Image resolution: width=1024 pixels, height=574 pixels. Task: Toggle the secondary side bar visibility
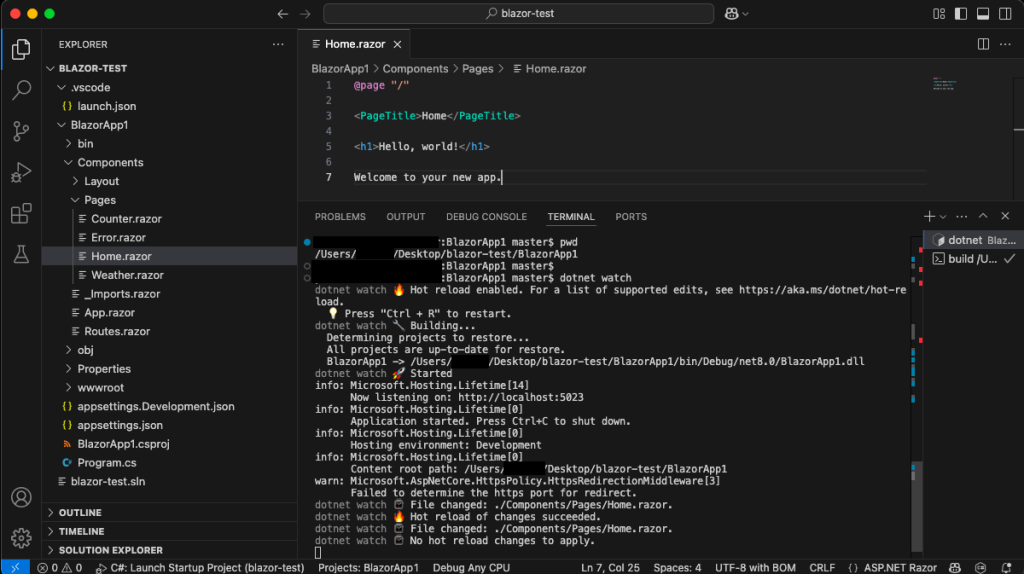(1005, 14)
